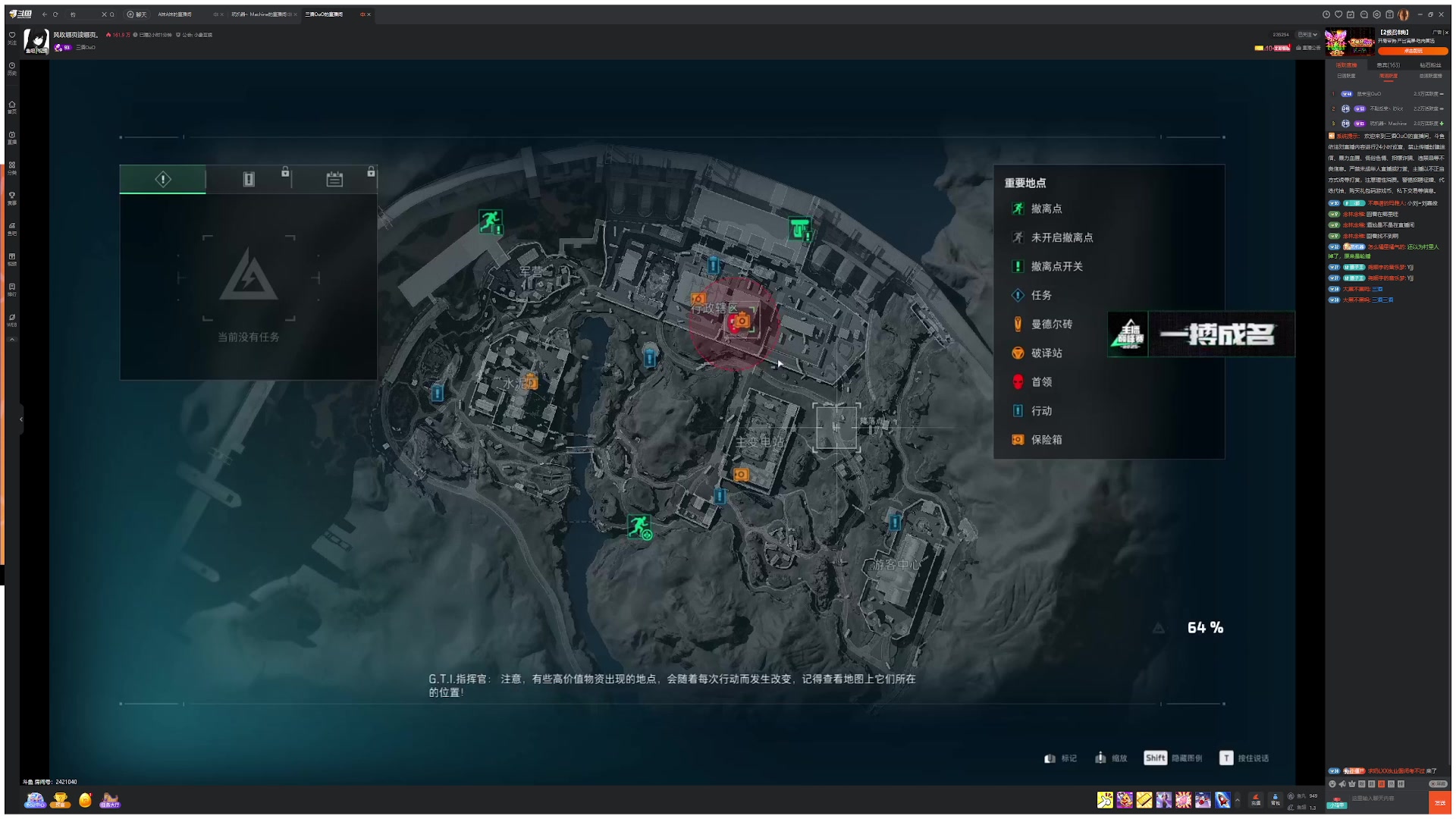Clear the search field with the X icon
The width and height of the screenshot is (1456, 819).
point(104,14)
